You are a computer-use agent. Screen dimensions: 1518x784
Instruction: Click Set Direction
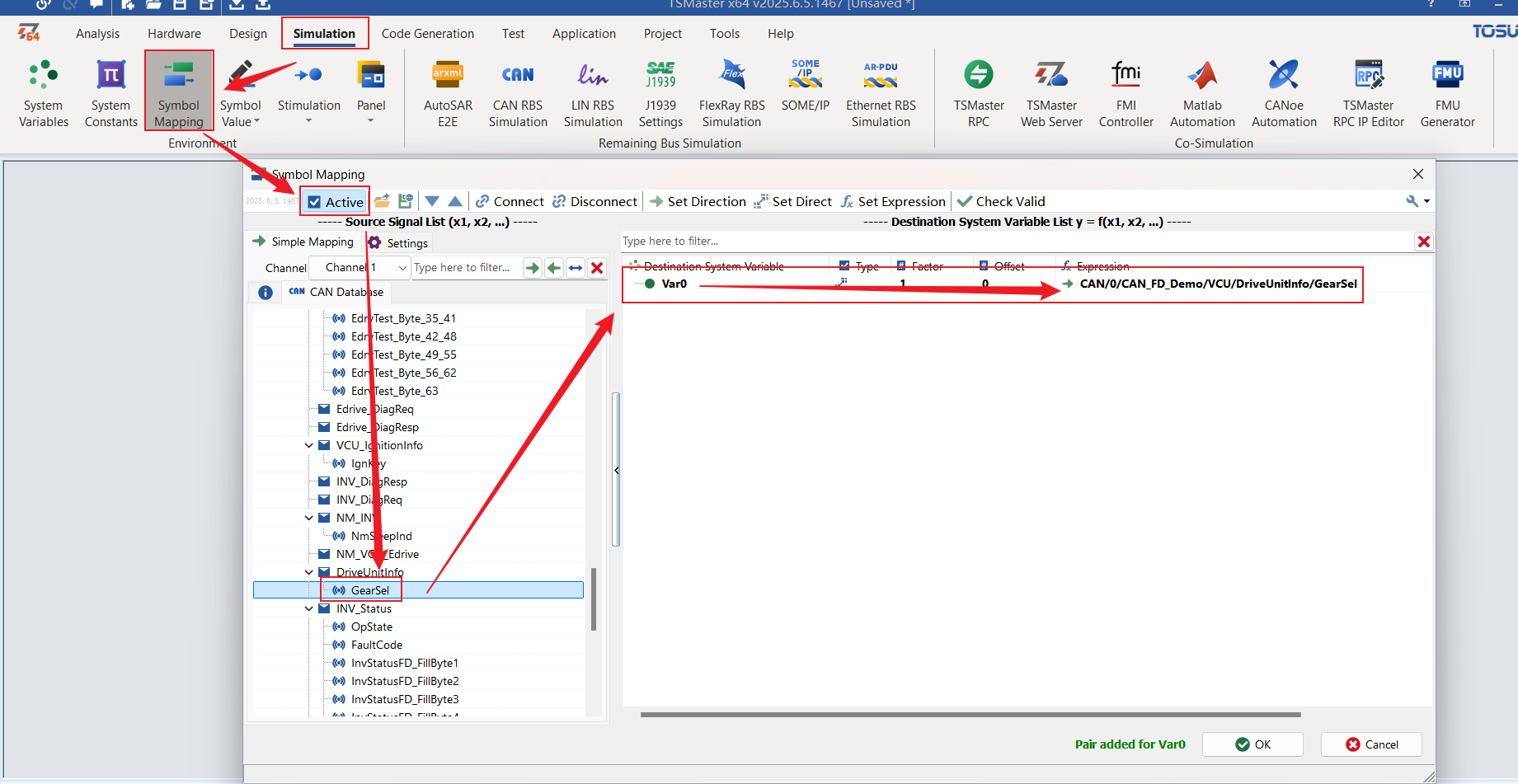(x=698, y=201)
